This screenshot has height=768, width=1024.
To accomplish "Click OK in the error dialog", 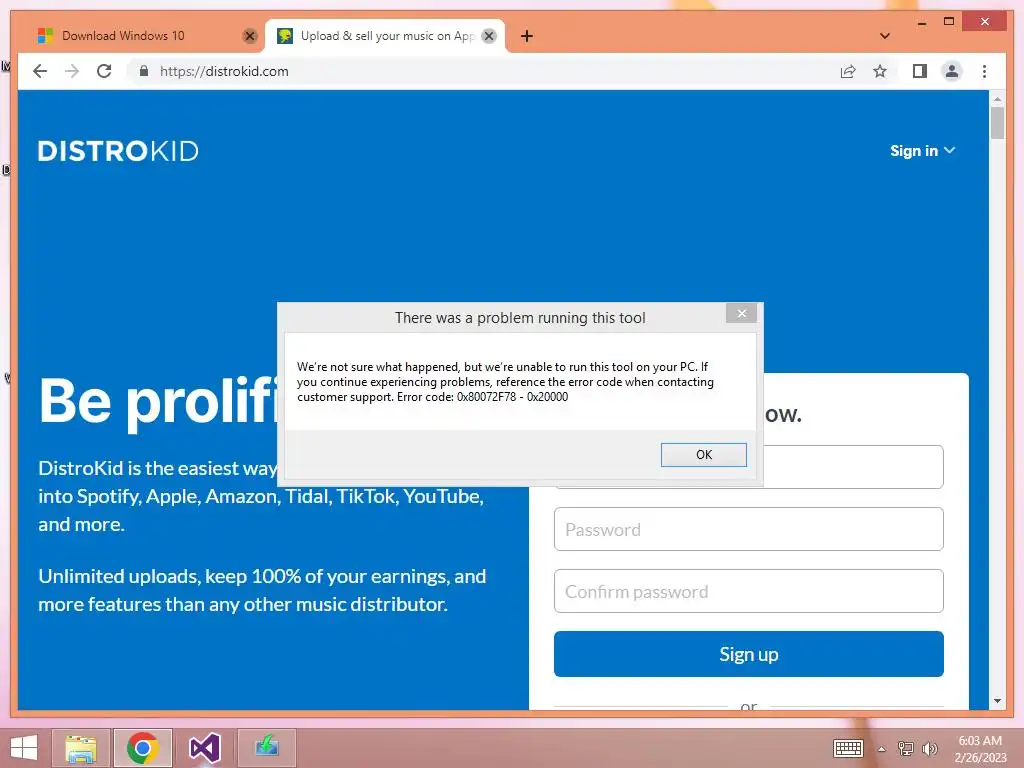I will coord(703,455).
